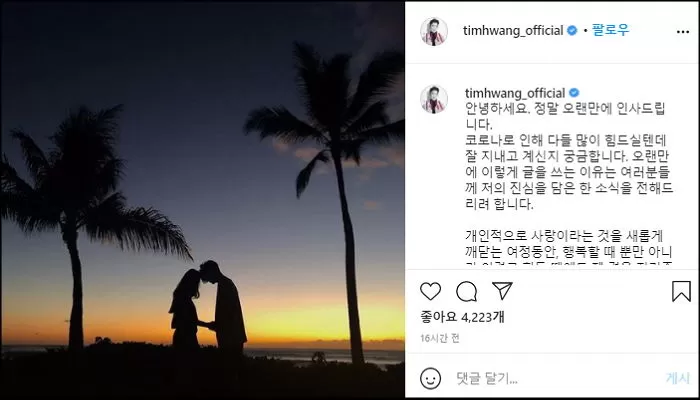Viewport: 700px width, 400px height.
Task: Click verified badge beside header username
Action: click(572, 31)
